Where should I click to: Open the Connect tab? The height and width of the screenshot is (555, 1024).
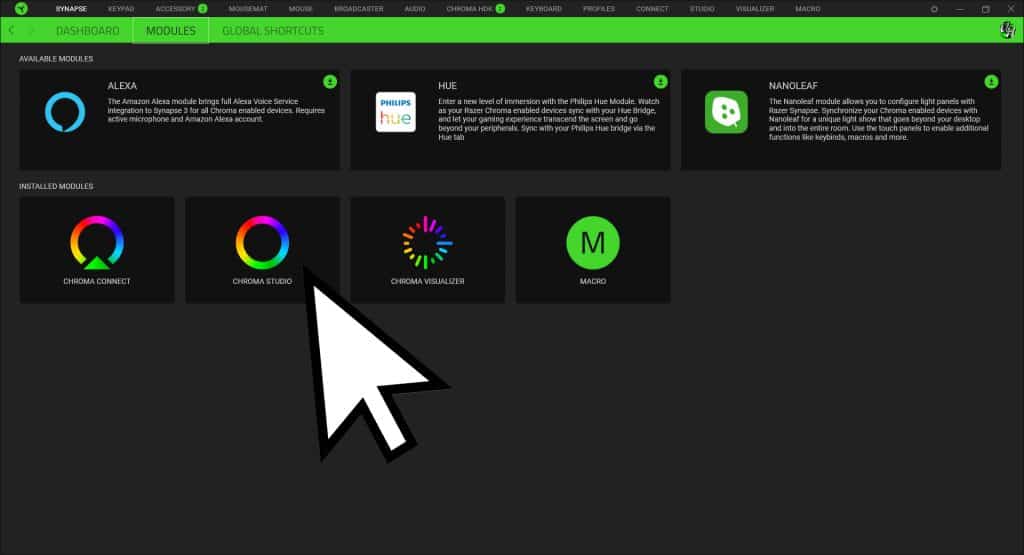(652, 9)
